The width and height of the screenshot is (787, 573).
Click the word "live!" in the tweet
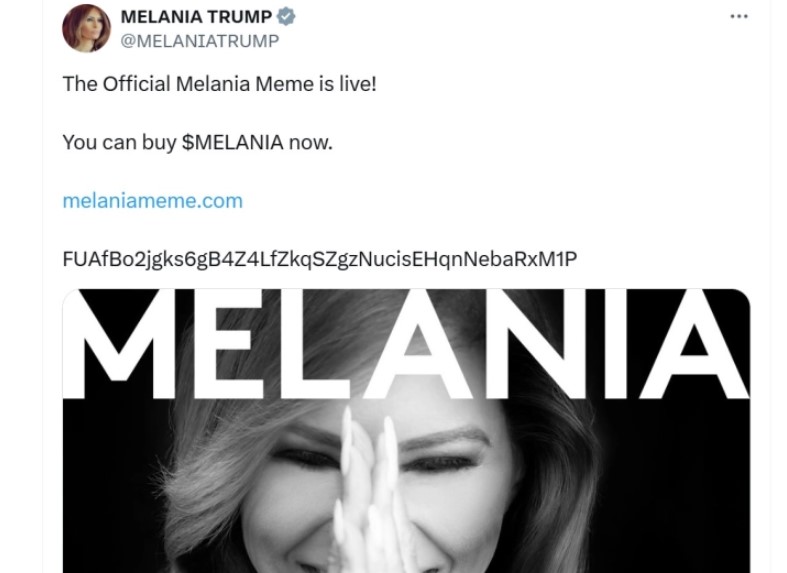coord(355,84)
